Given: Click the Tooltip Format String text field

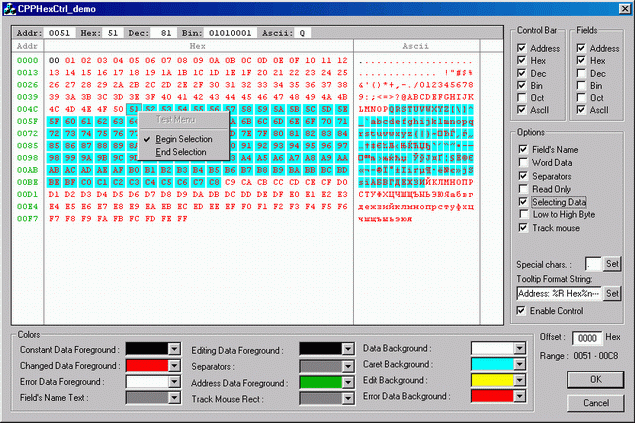Looking at the screenshot, I should (x=558, y=294).
